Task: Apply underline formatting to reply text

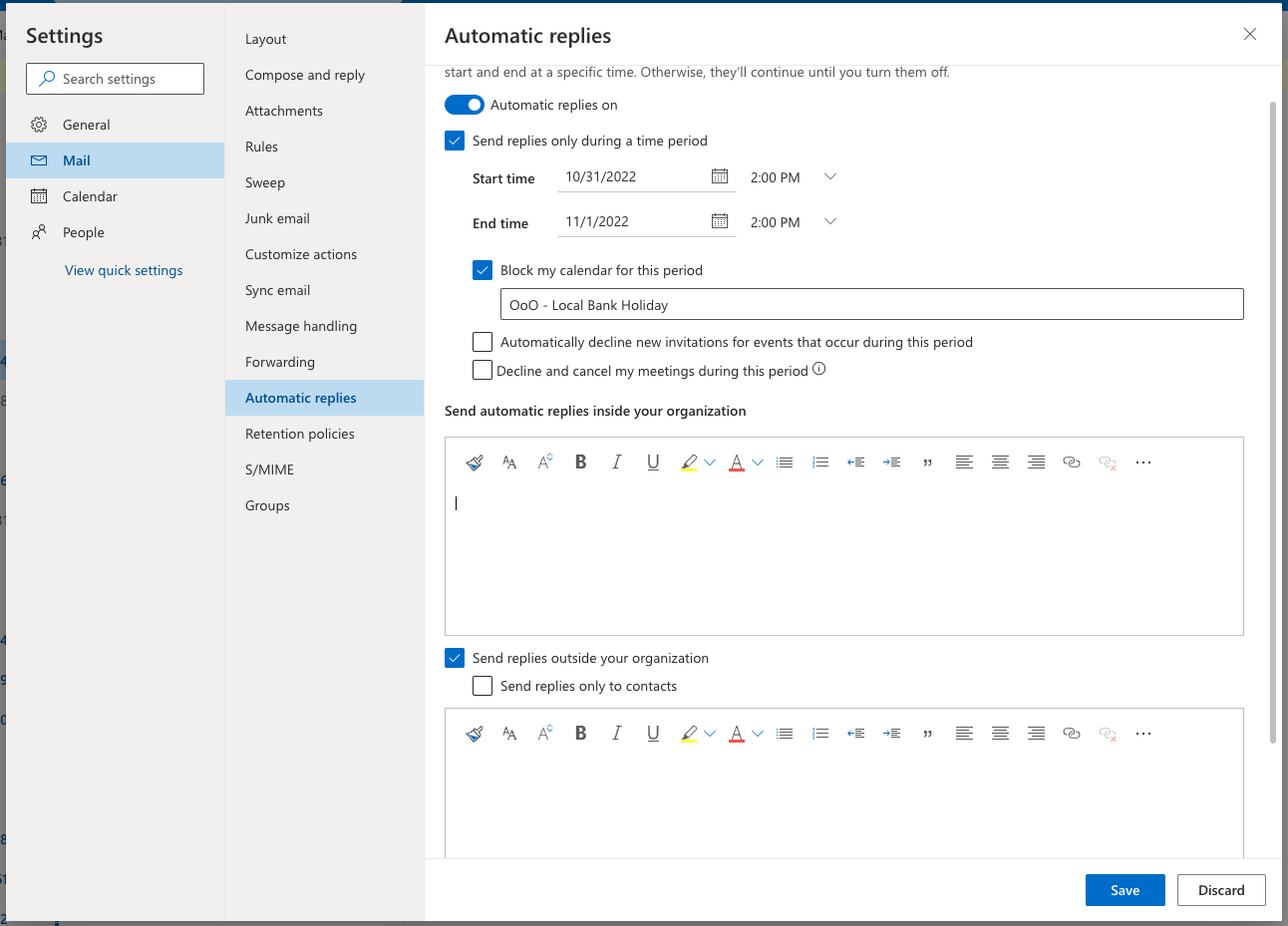Action: tap(653, 462)
